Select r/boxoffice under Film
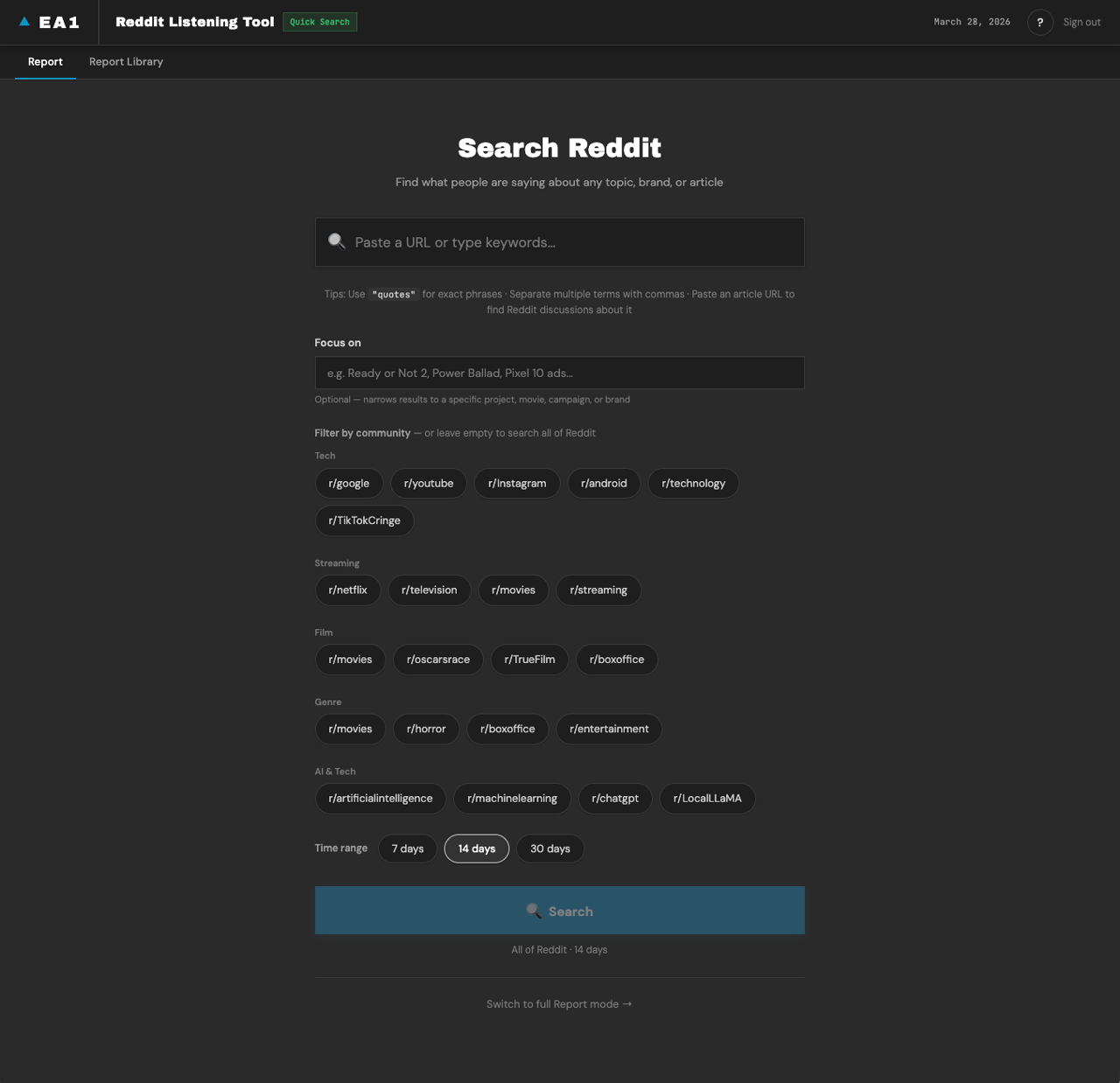 click(x=617, y=660)
